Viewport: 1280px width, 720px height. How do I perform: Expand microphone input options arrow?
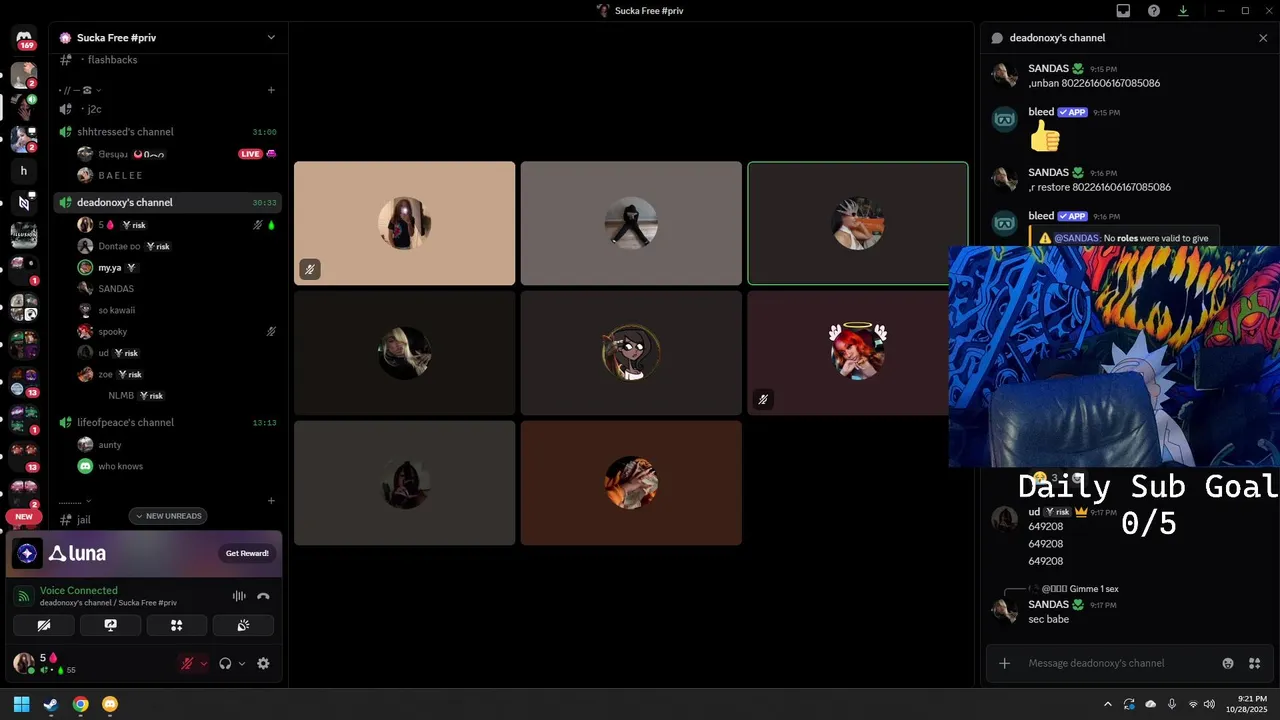point(204,663)
